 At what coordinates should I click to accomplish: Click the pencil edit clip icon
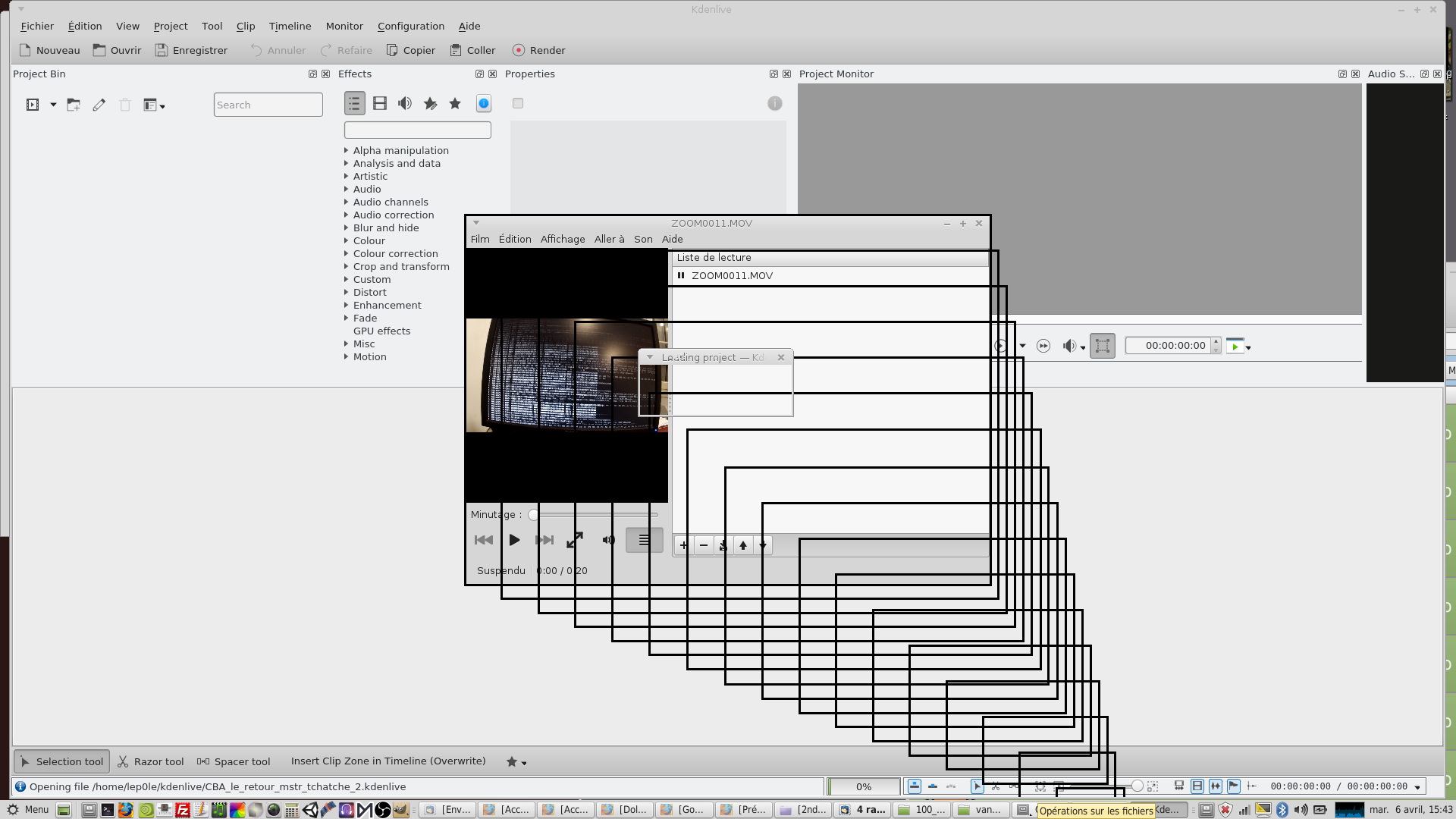(x=99, y=105)
